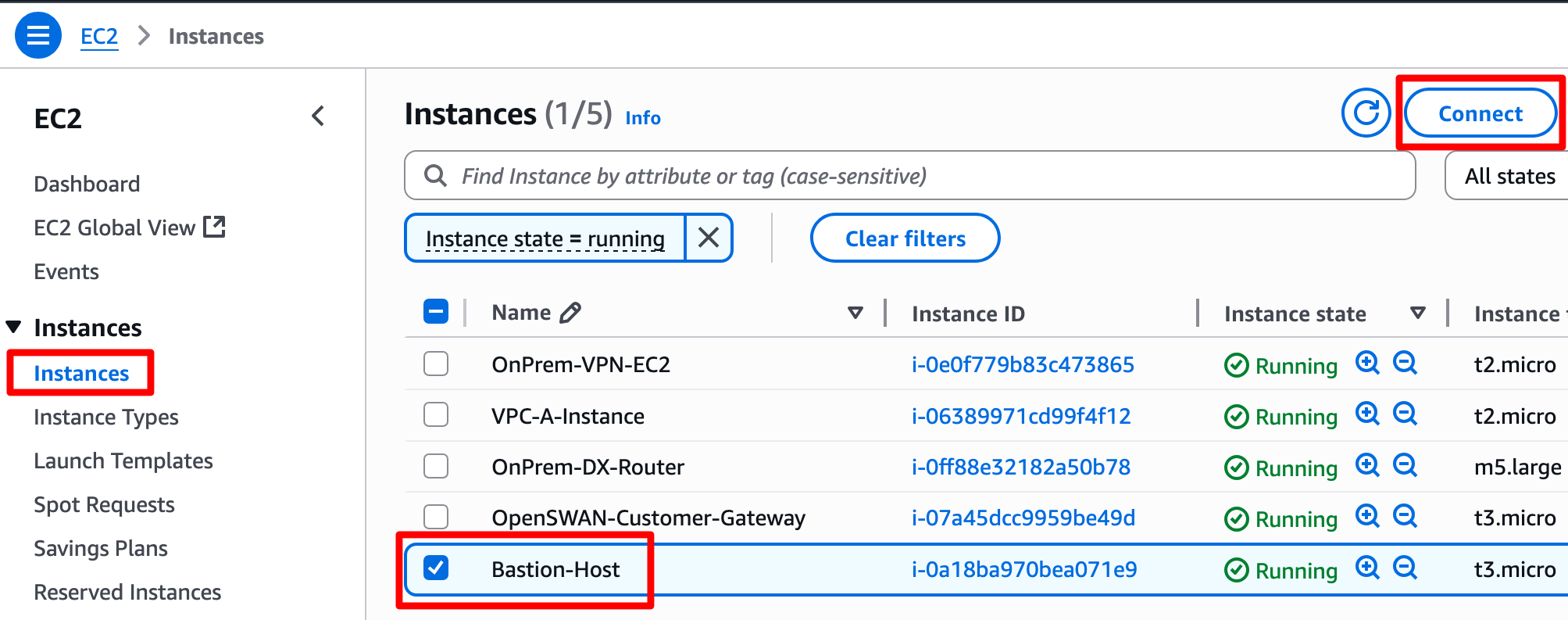1568x620 pixels.
Task: Uncheck the Bastion-Host instance checkbox
Action: (436, 568)
